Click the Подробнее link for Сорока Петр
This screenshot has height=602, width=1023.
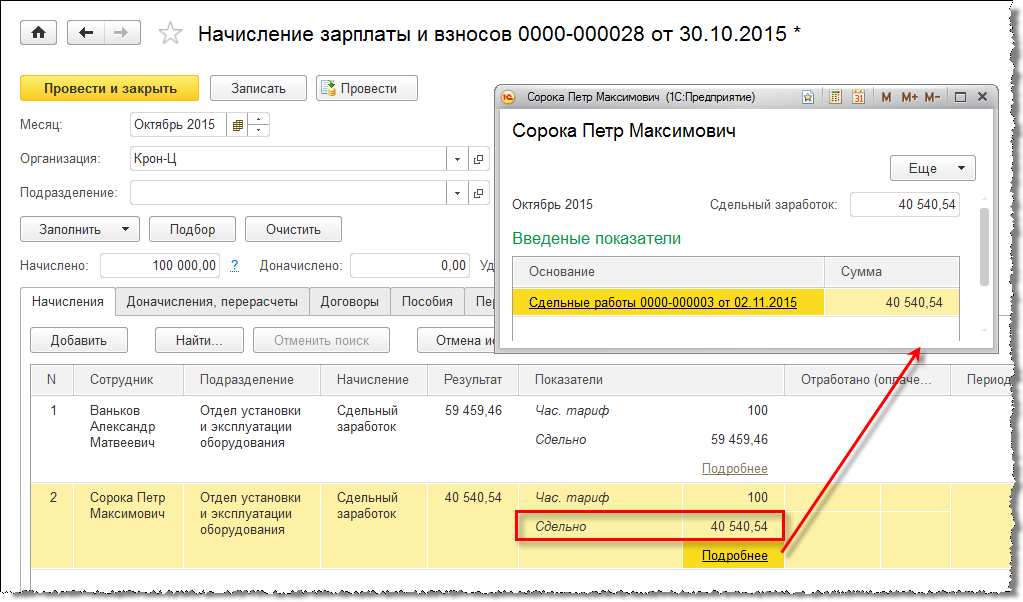pos(735,556)
